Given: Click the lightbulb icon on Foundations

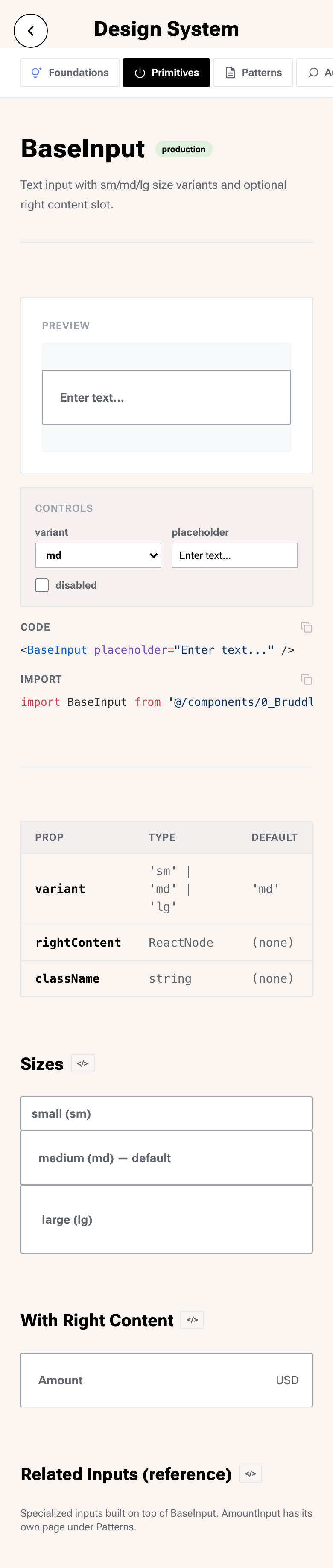Looking at the screenshot, I should (37, 73).
